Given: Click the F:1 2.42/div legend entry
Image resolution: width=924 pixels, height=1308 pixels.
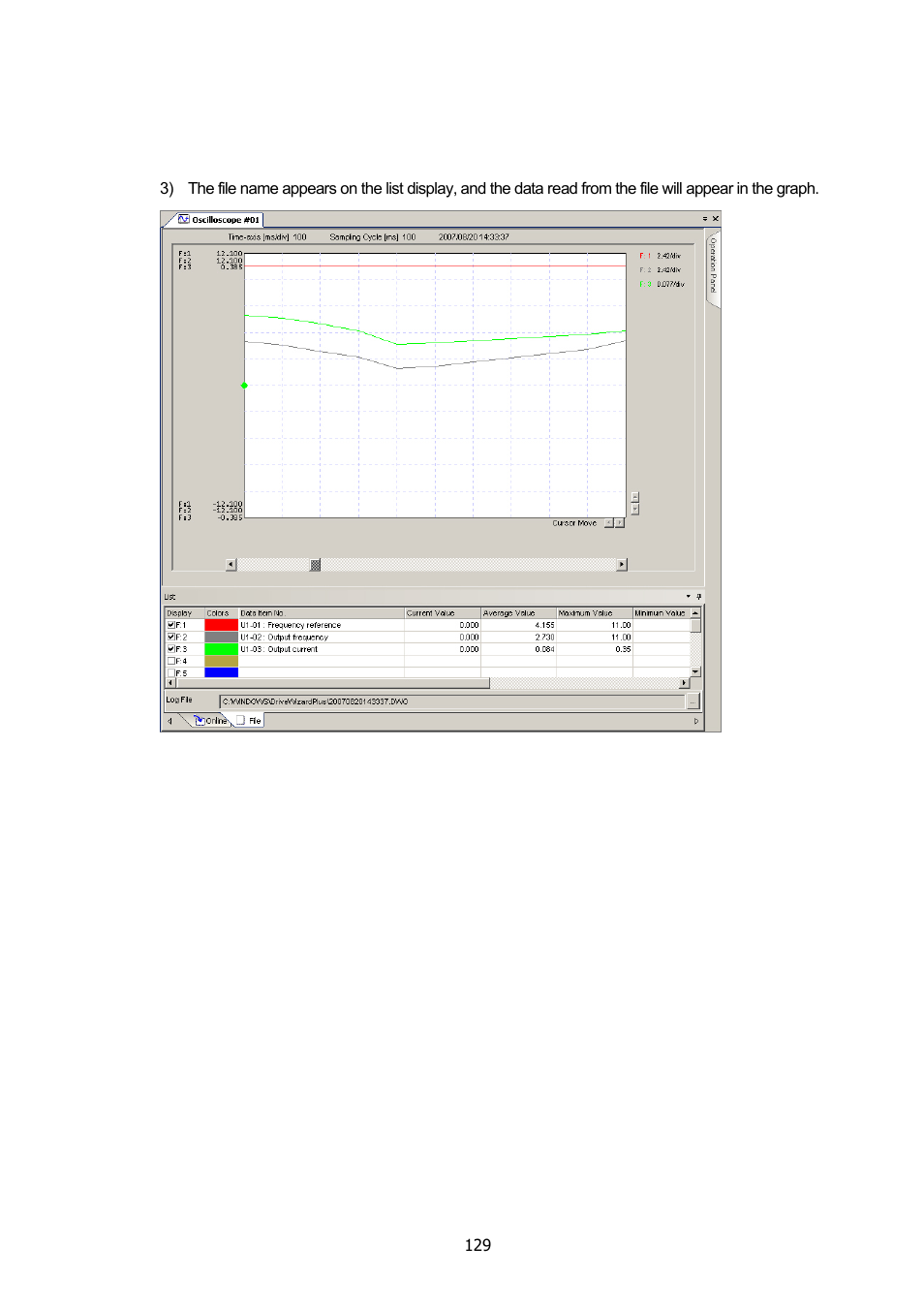Looking at the screenshot, I should [661, 257].
